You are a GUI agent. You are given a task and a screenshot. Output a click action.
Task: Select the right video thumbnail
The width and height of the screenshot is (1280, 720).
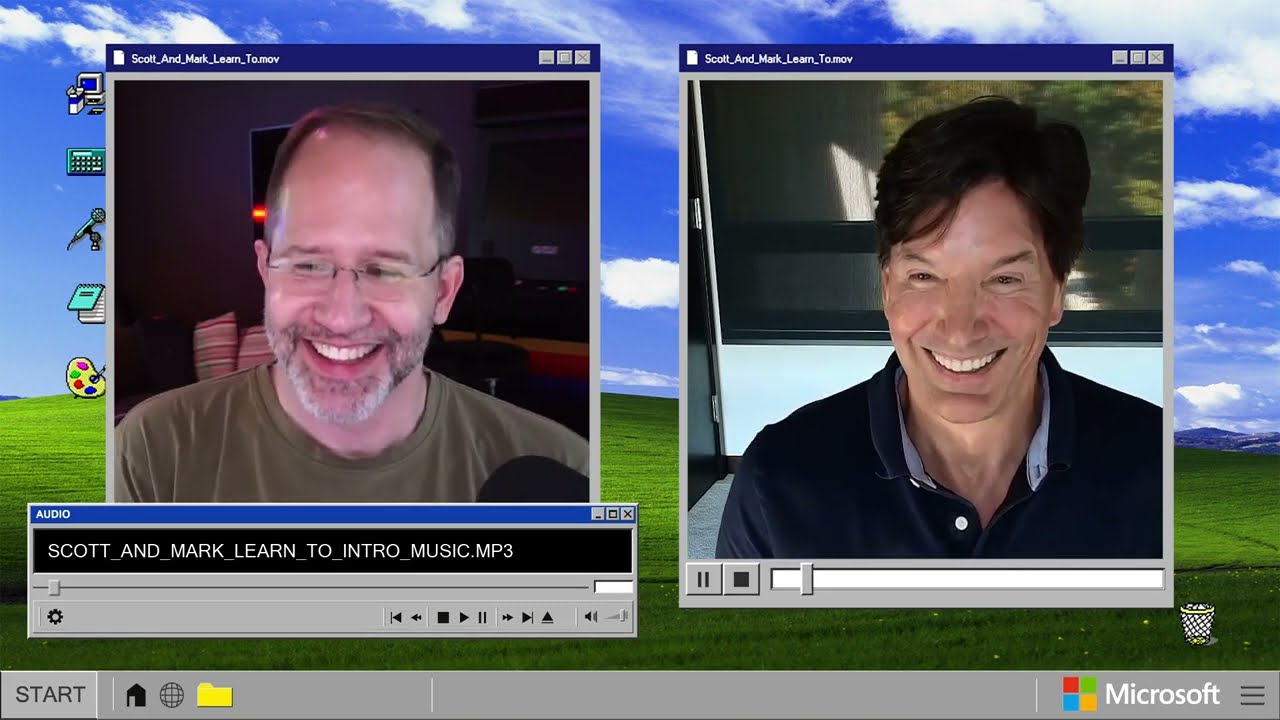coord(925,319)
